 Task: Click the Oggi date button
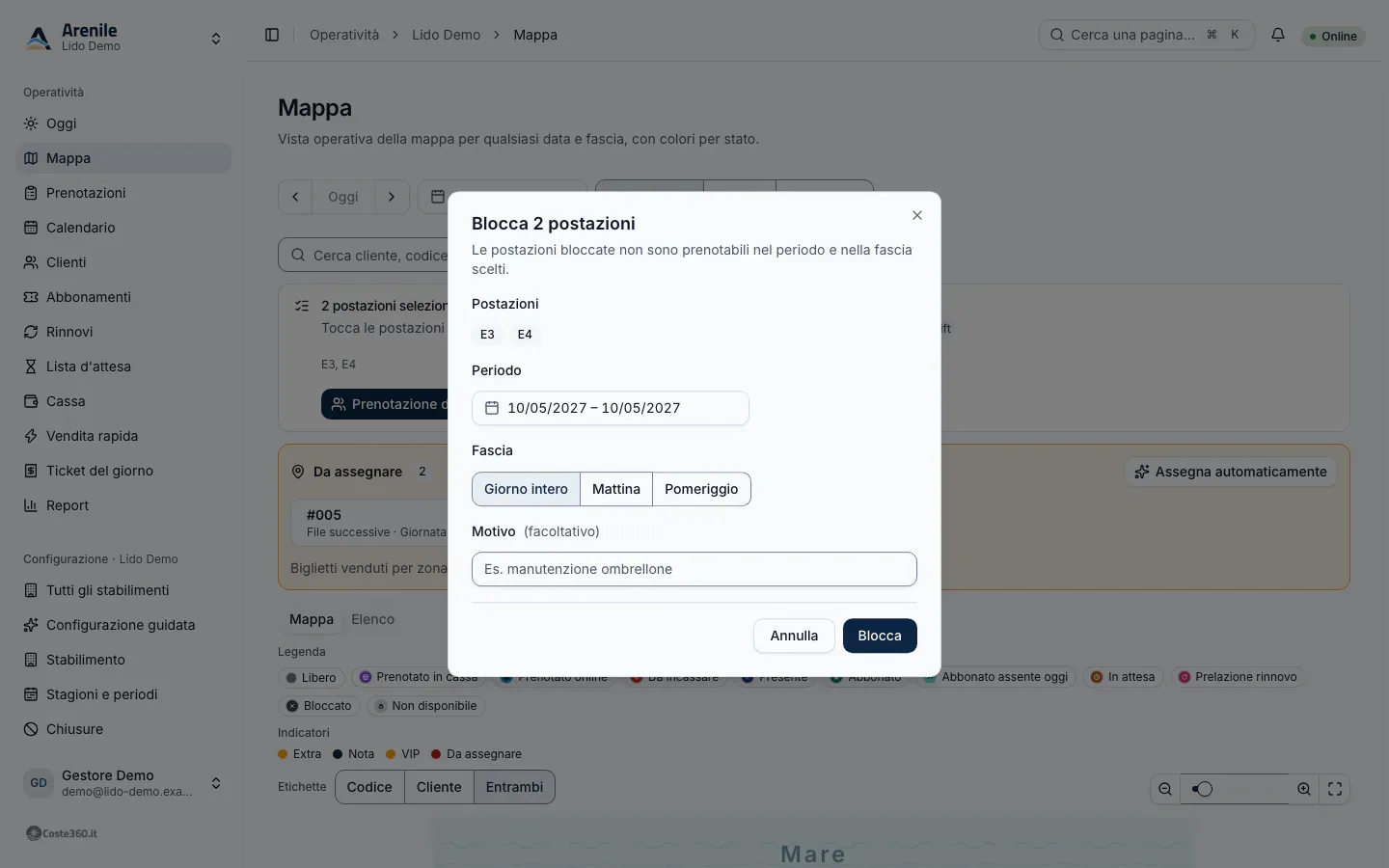click(343, 197)
